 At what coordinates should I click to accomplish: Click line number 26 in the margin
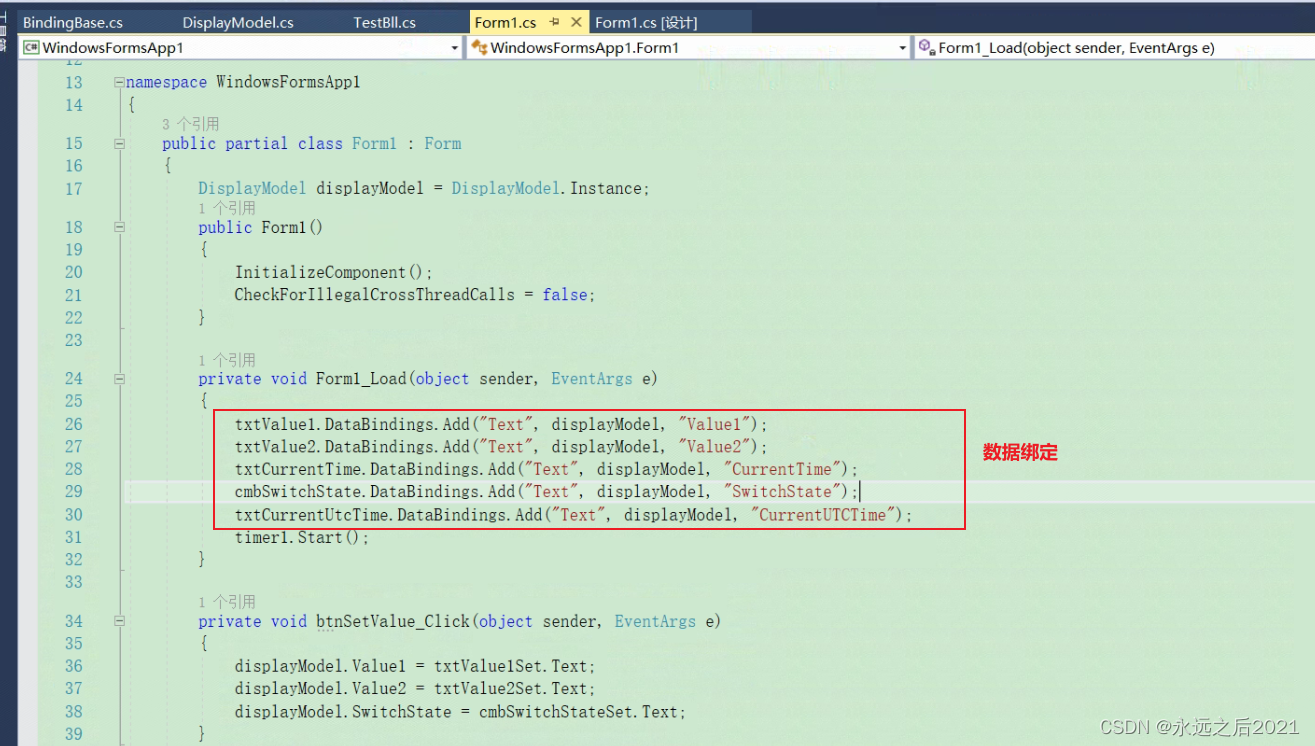[x=74, y=423]
